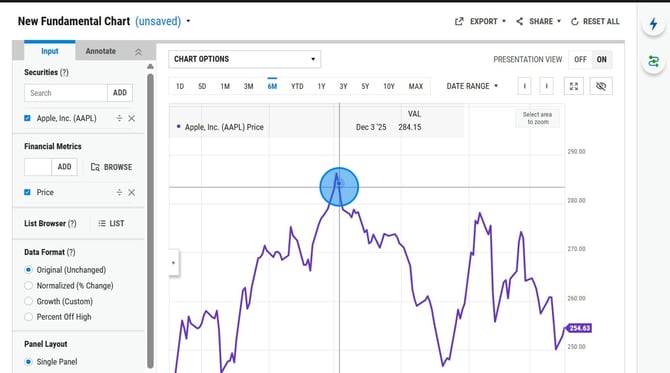The width and height of the screenshot is (670, 373).
Task: Select Single Panel layout option
Action: [x=28, y=362]
